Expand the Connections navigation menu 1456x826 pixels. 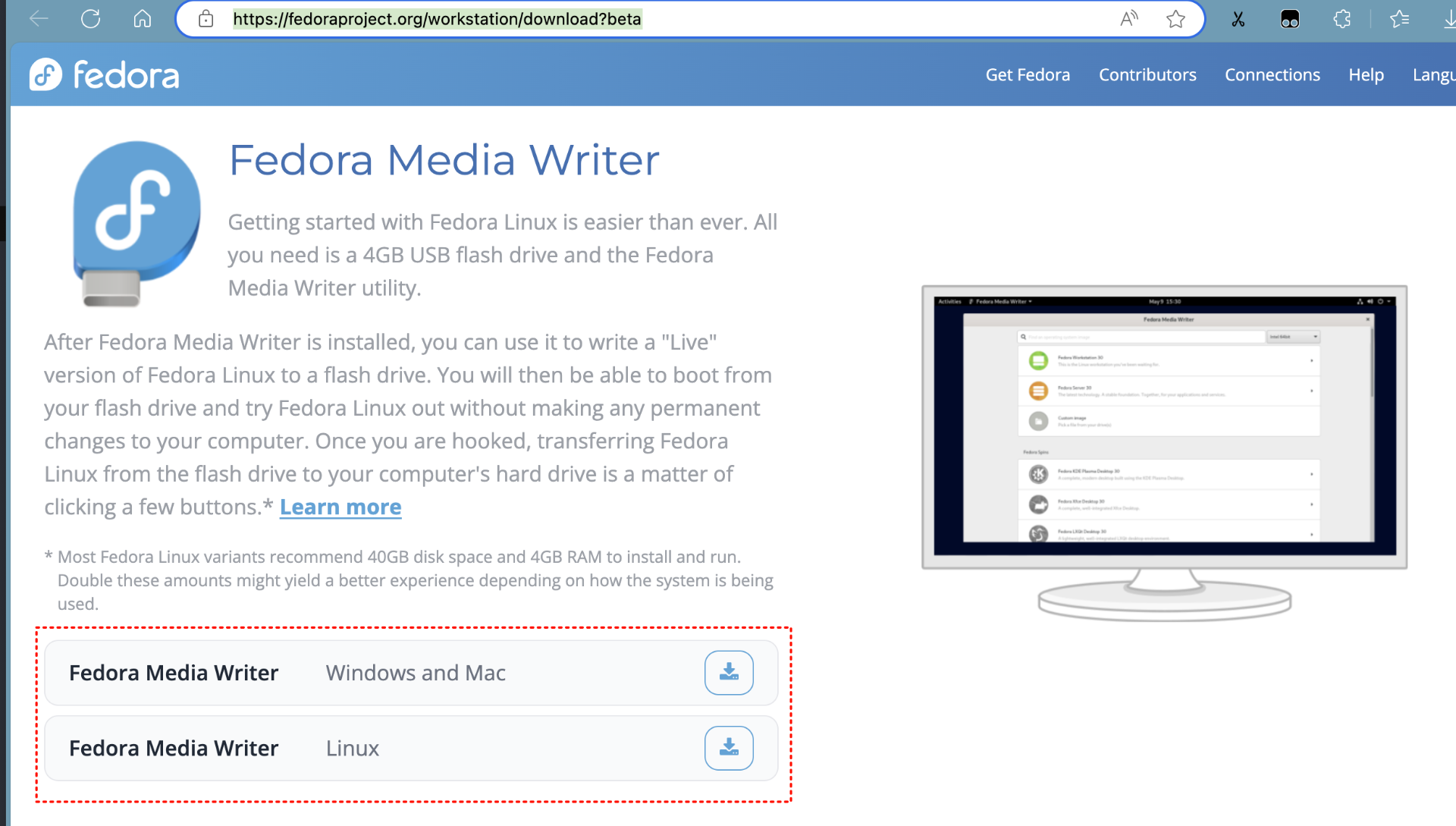point(1272,75)
